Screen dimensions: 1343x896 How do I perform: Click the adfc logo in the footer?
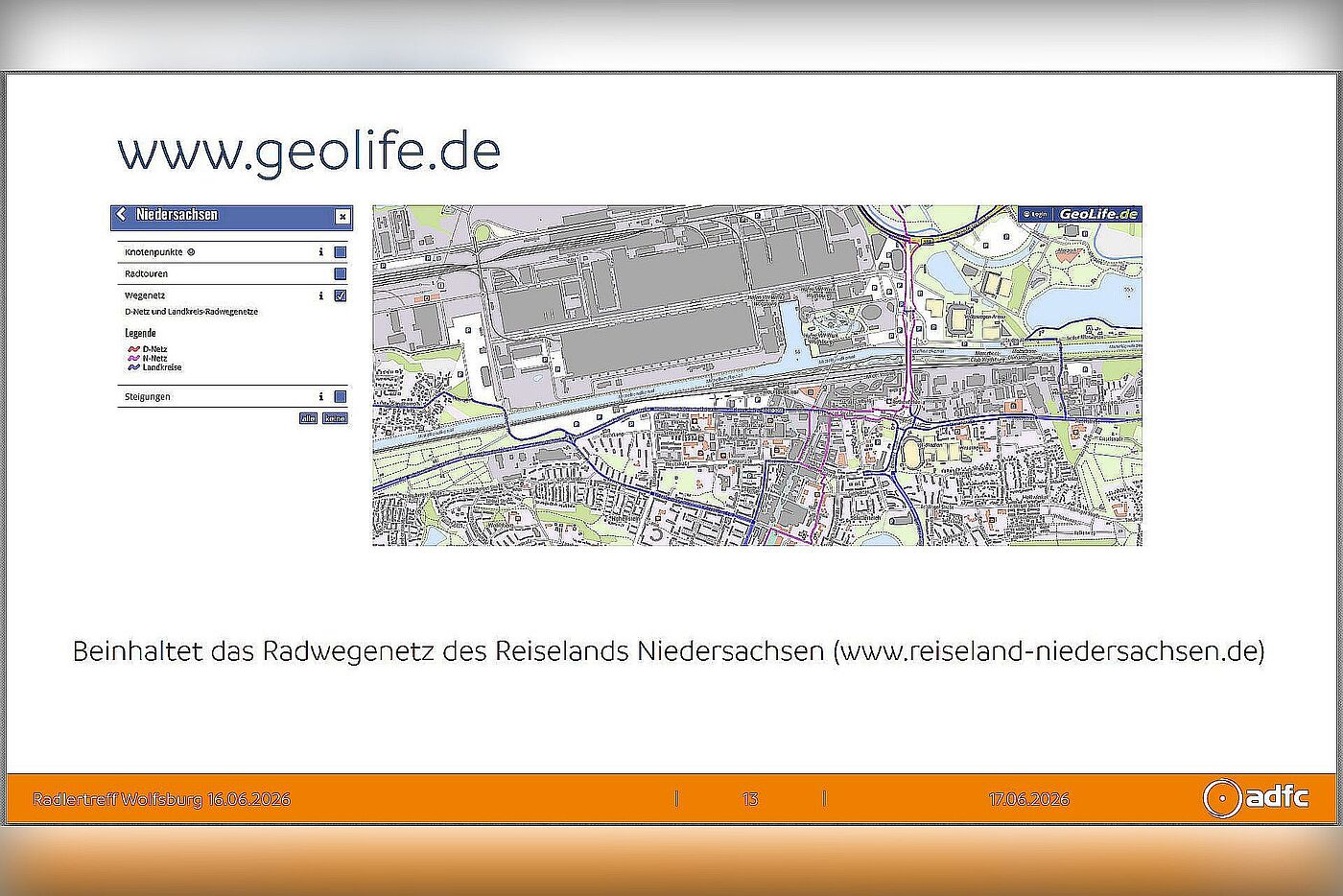click(x=1257, y=797)
